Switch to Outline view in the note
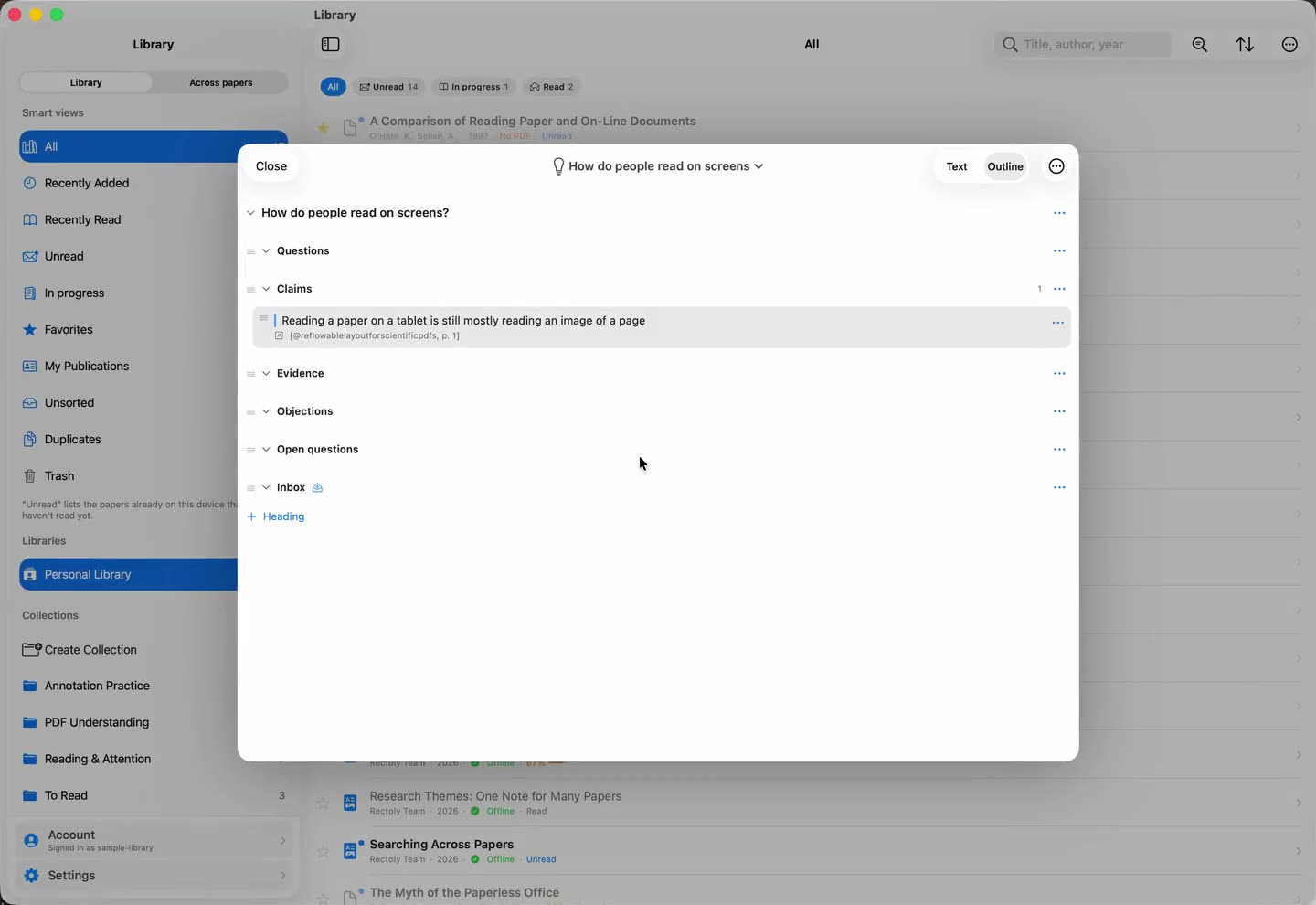The height and width of the screenshot is (905, 1316). (1005, 166)
